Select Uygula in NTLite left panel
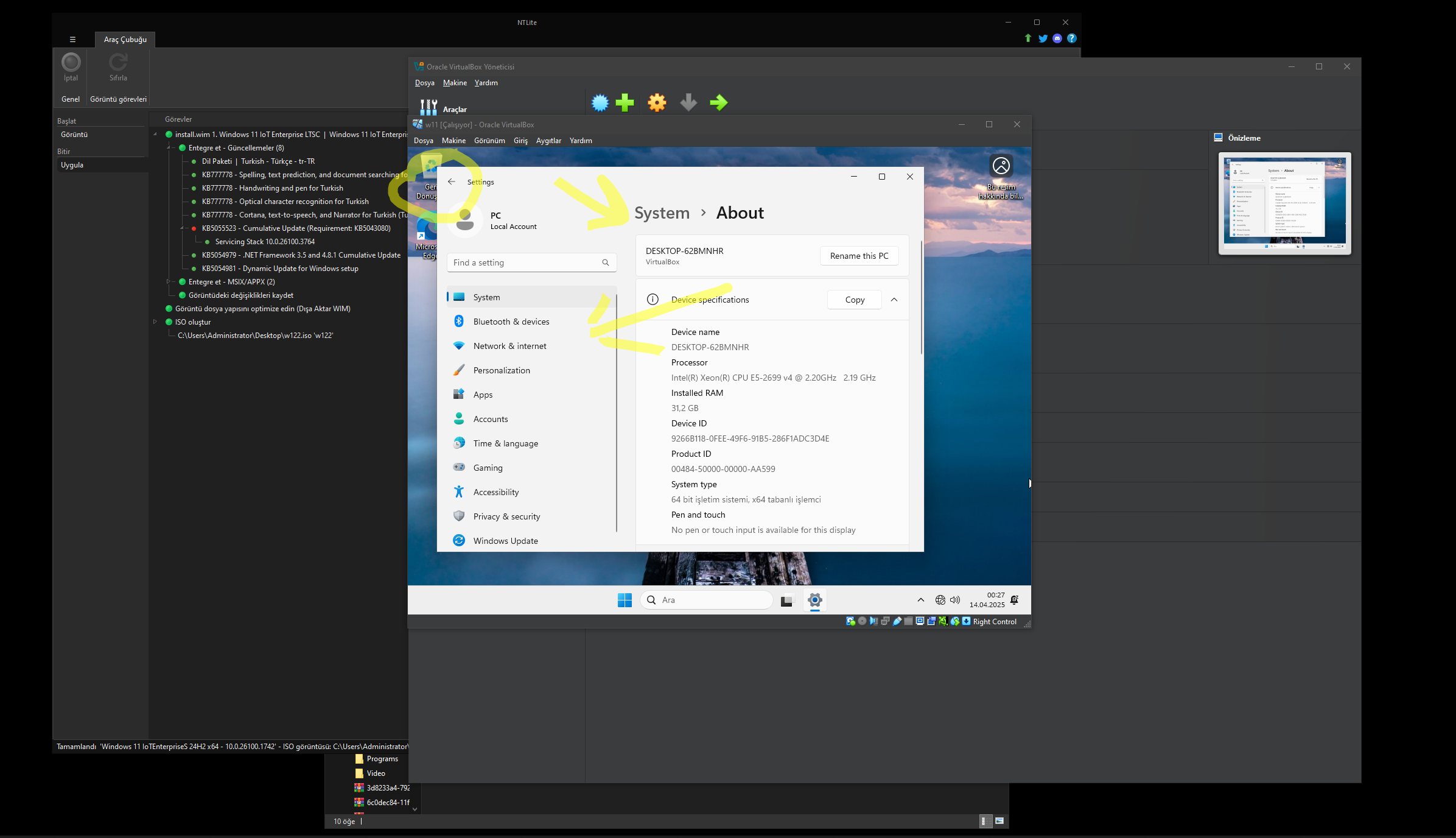Screen dimensions: 1456x838 click(x=102, y=165)
